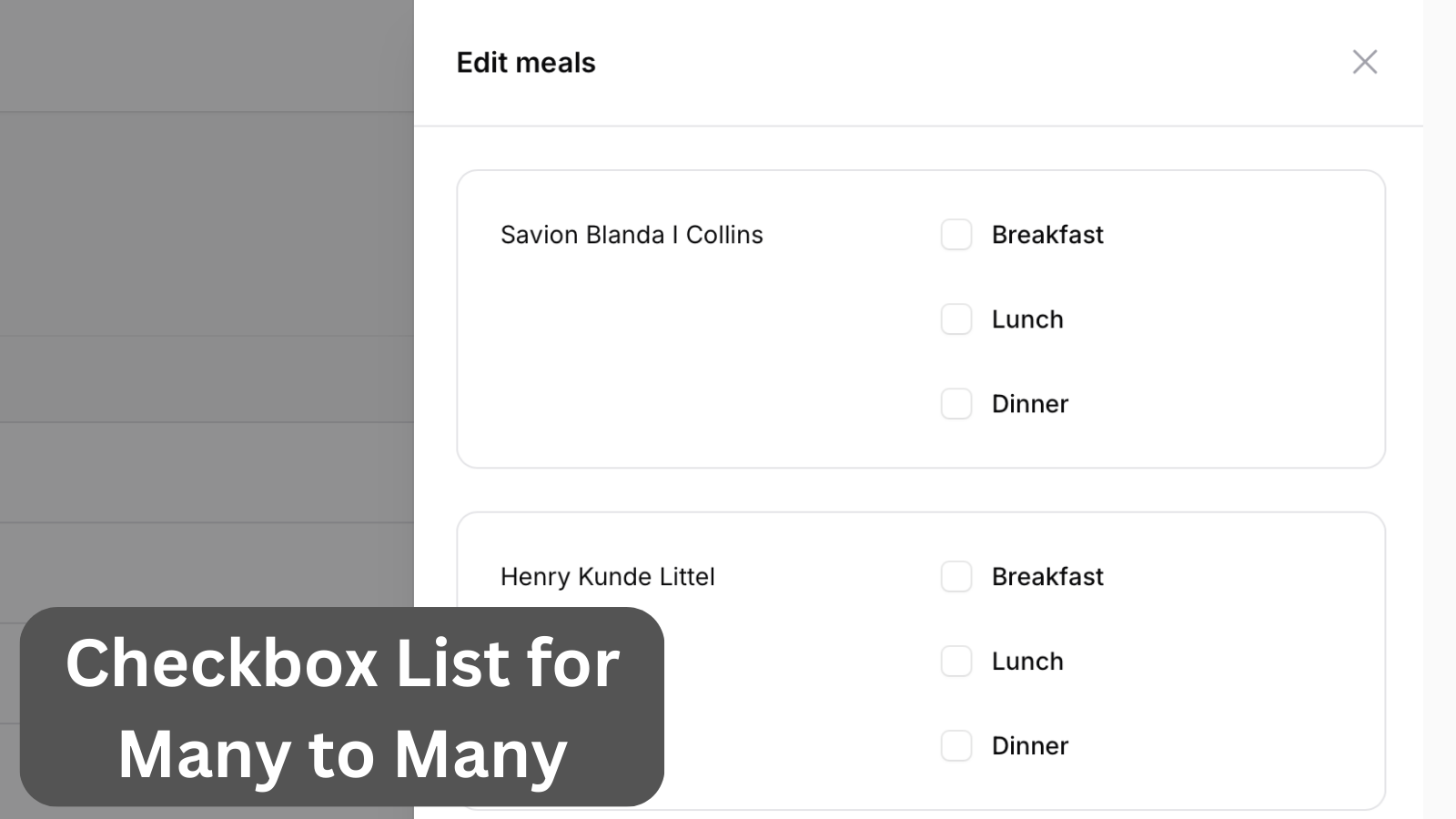
Task: Select the name Henry Kunde Littel
Action: 608,577
